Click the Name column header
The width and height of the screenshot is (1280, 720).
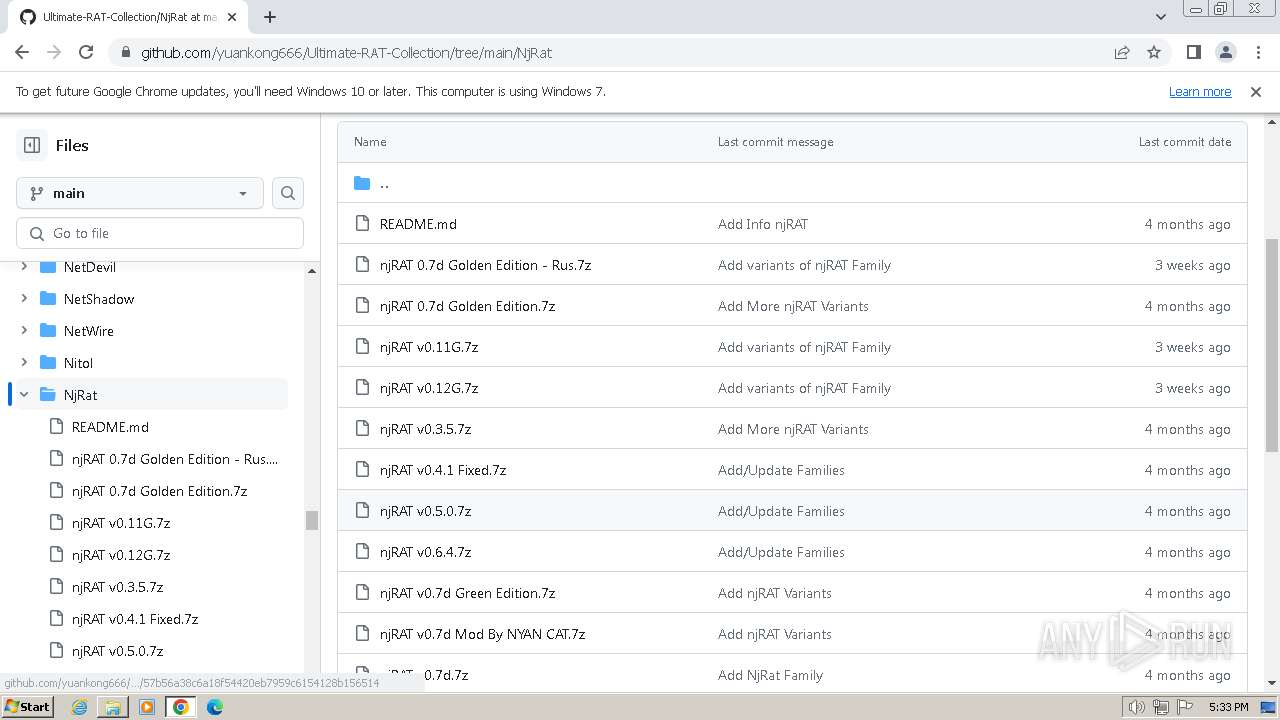(370, 142)
